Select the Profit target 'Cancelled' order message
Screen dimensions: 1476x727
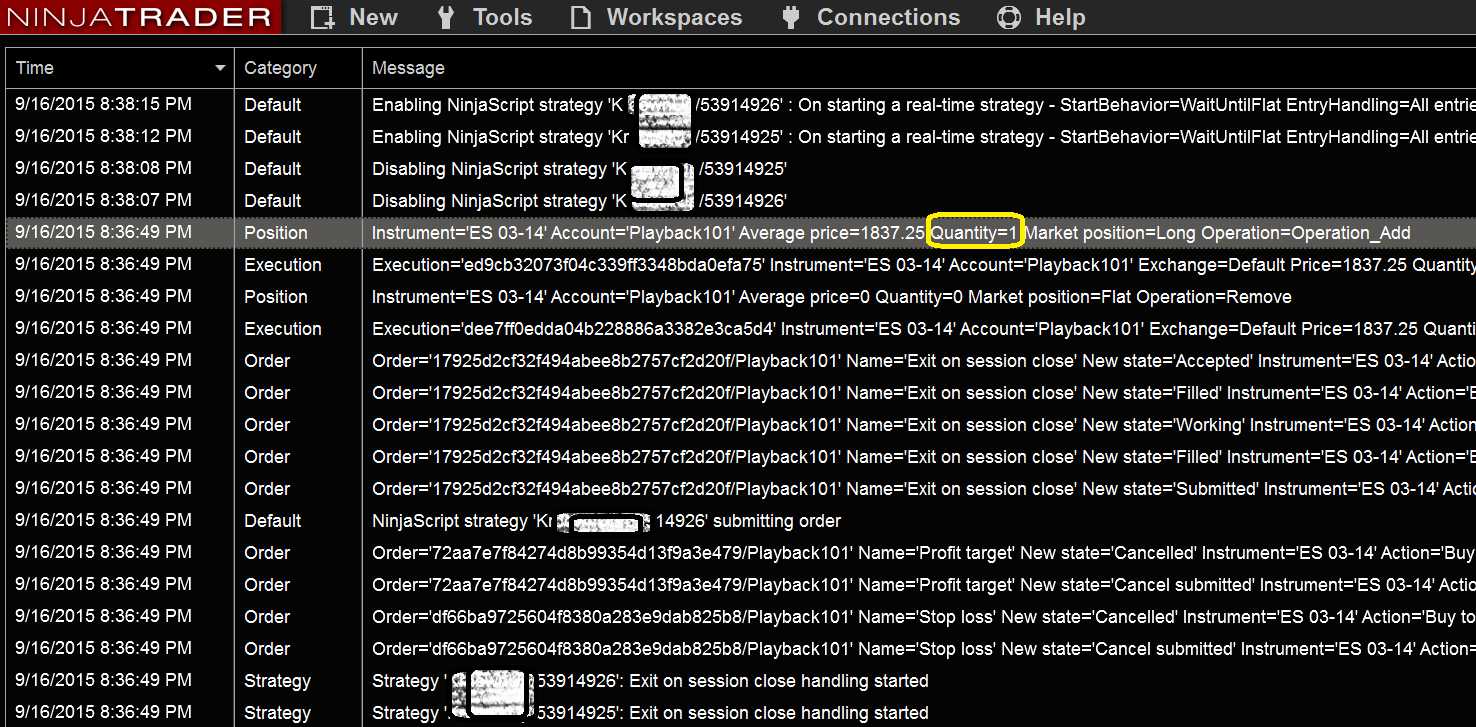point(923,553)
